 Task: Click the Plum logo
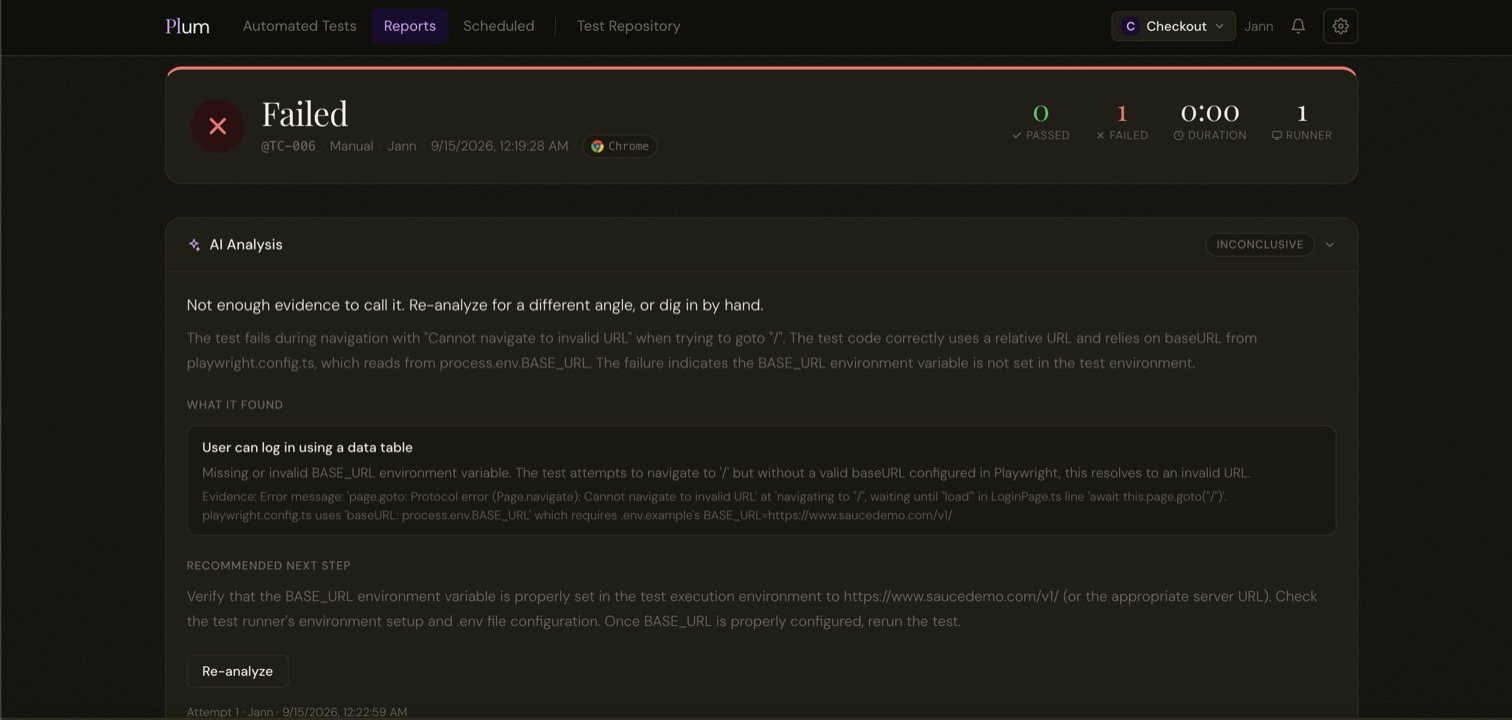[x=187, y=26]
